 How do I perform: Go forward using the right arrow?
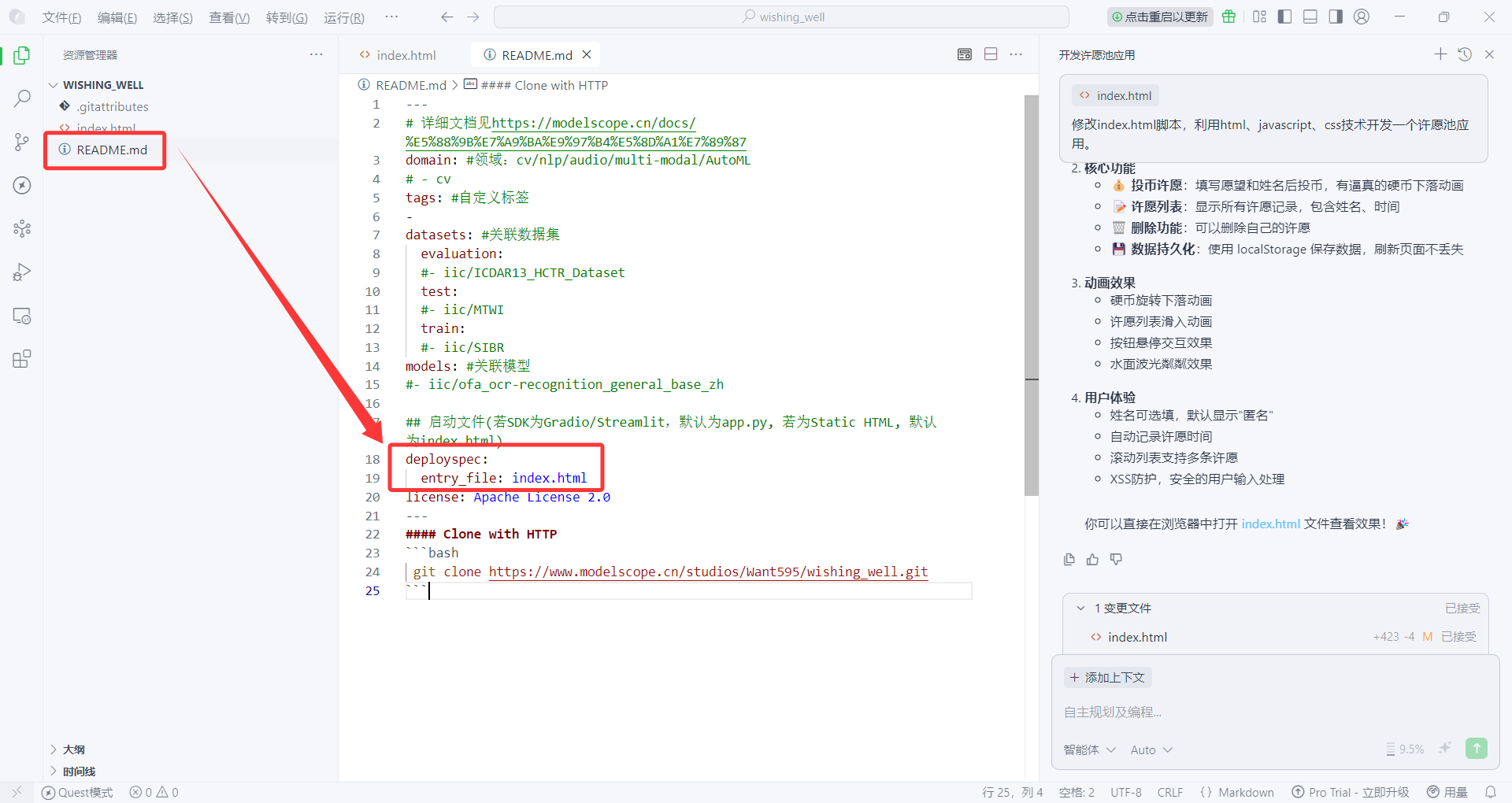(472, 17)
